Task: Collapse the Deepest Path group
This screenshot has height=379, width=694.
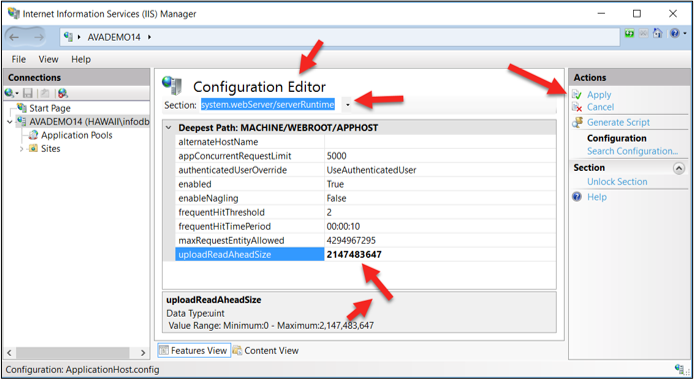Action: click(169, 128)
